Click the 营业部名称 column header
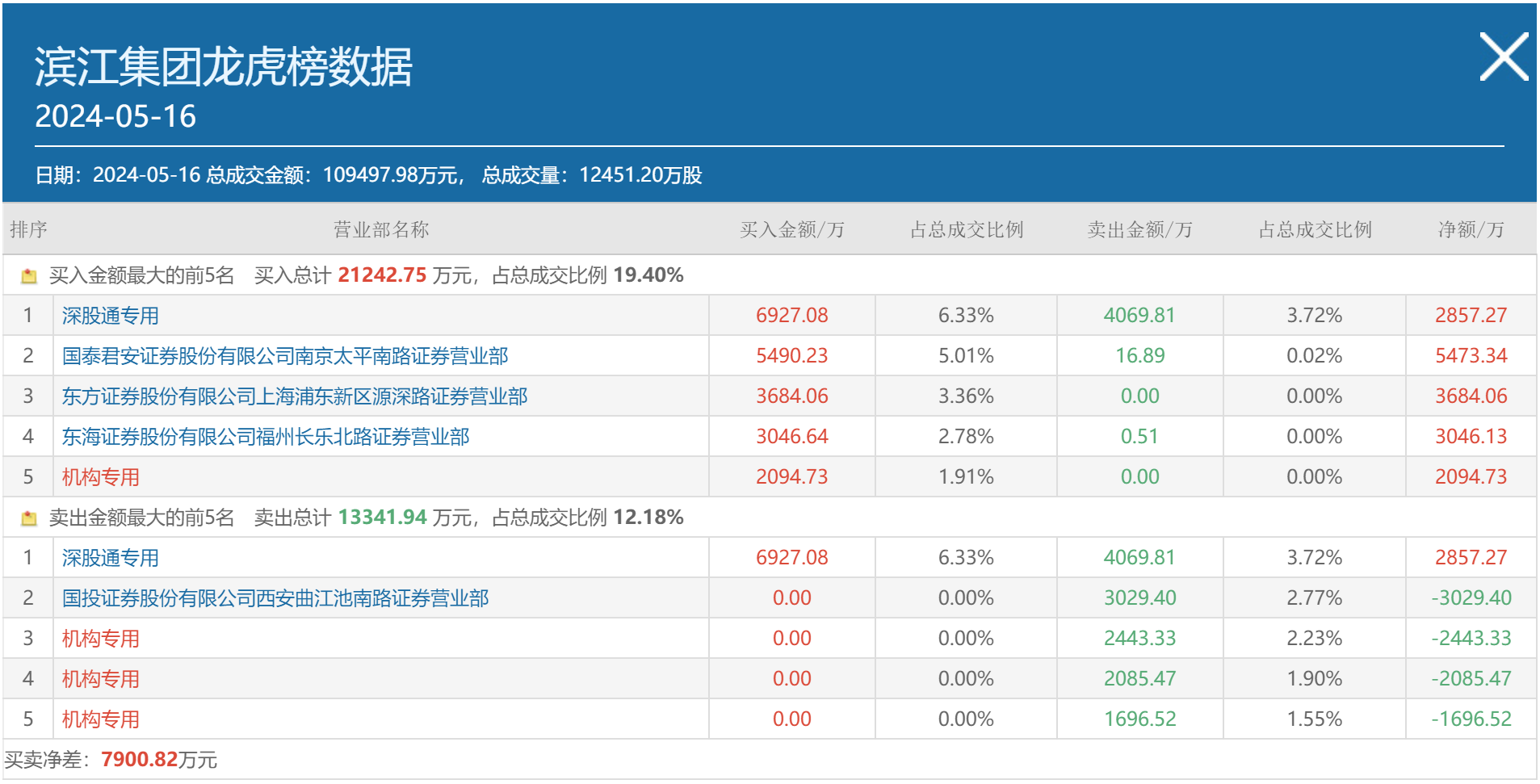The height and width of the screenshot is (784, 1540). pos(381,230)
